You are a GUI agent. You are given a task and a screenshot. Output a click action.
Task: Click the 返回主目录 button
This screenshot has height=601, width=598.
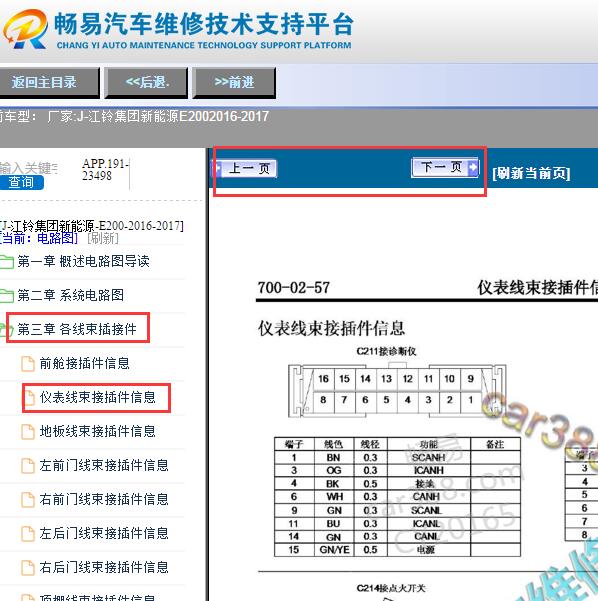(x=49, y=82)
